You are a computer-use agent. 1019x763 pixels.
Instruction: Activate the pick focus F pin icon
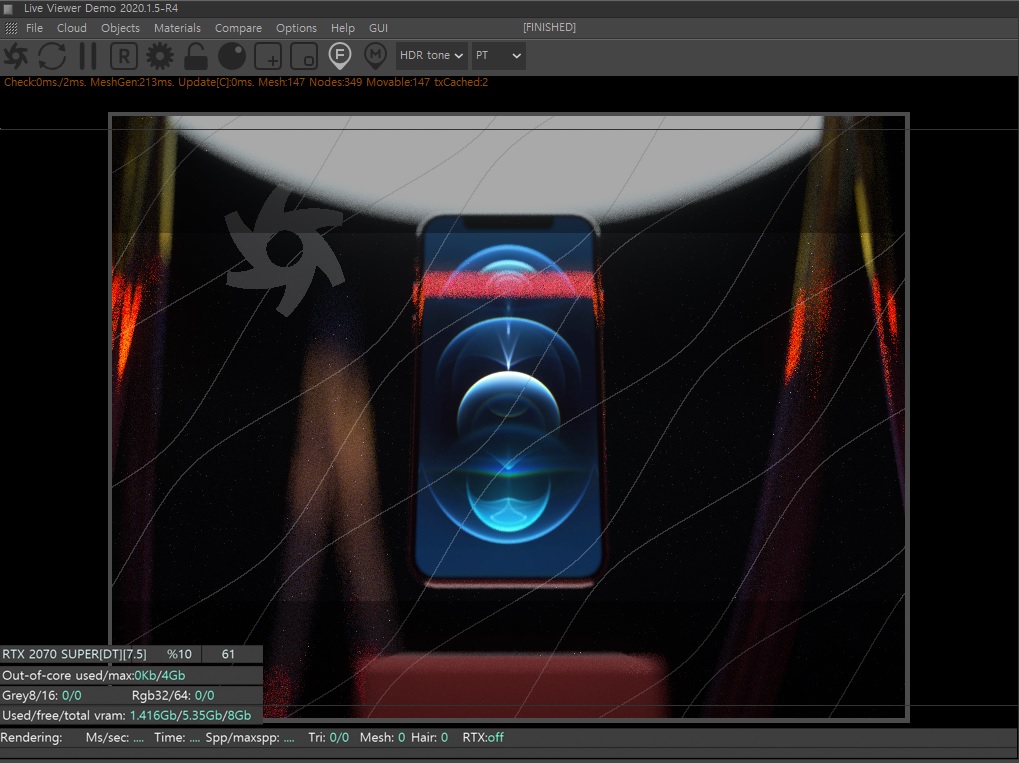(x=340, y=56)
